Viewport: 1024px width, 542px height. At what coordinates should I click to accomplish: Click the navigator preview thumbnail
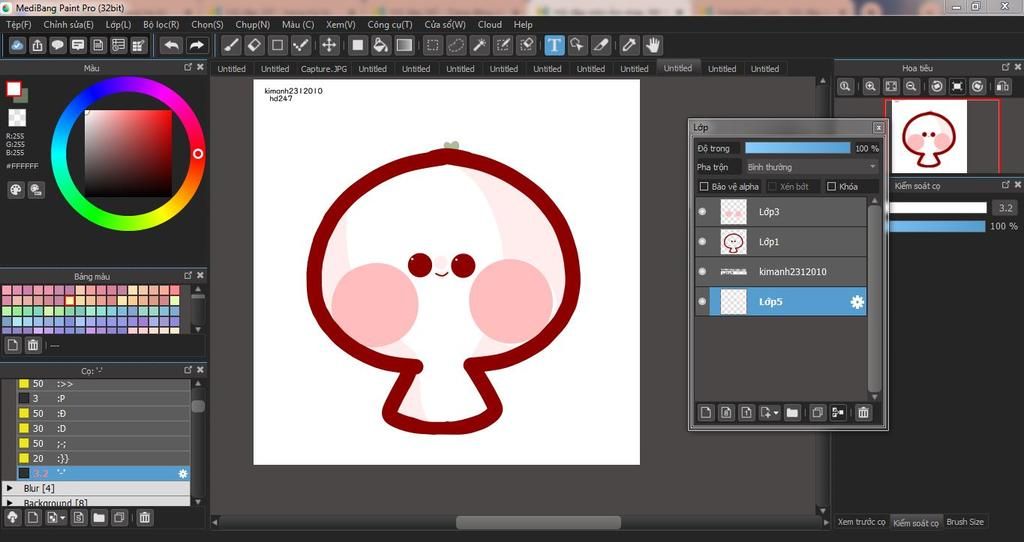pyautogui.click(x=929, y=136)
